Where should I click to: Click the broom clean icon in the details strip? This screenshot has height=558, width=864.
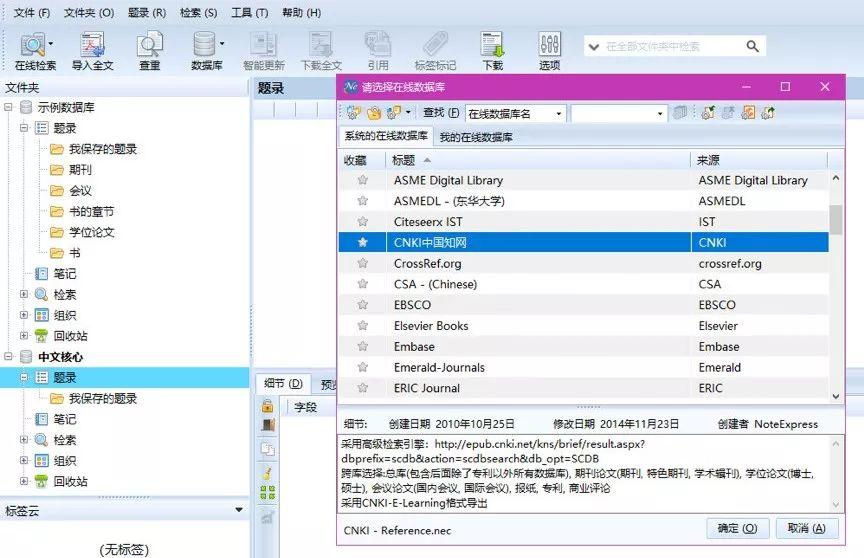[x=267, y=473]
